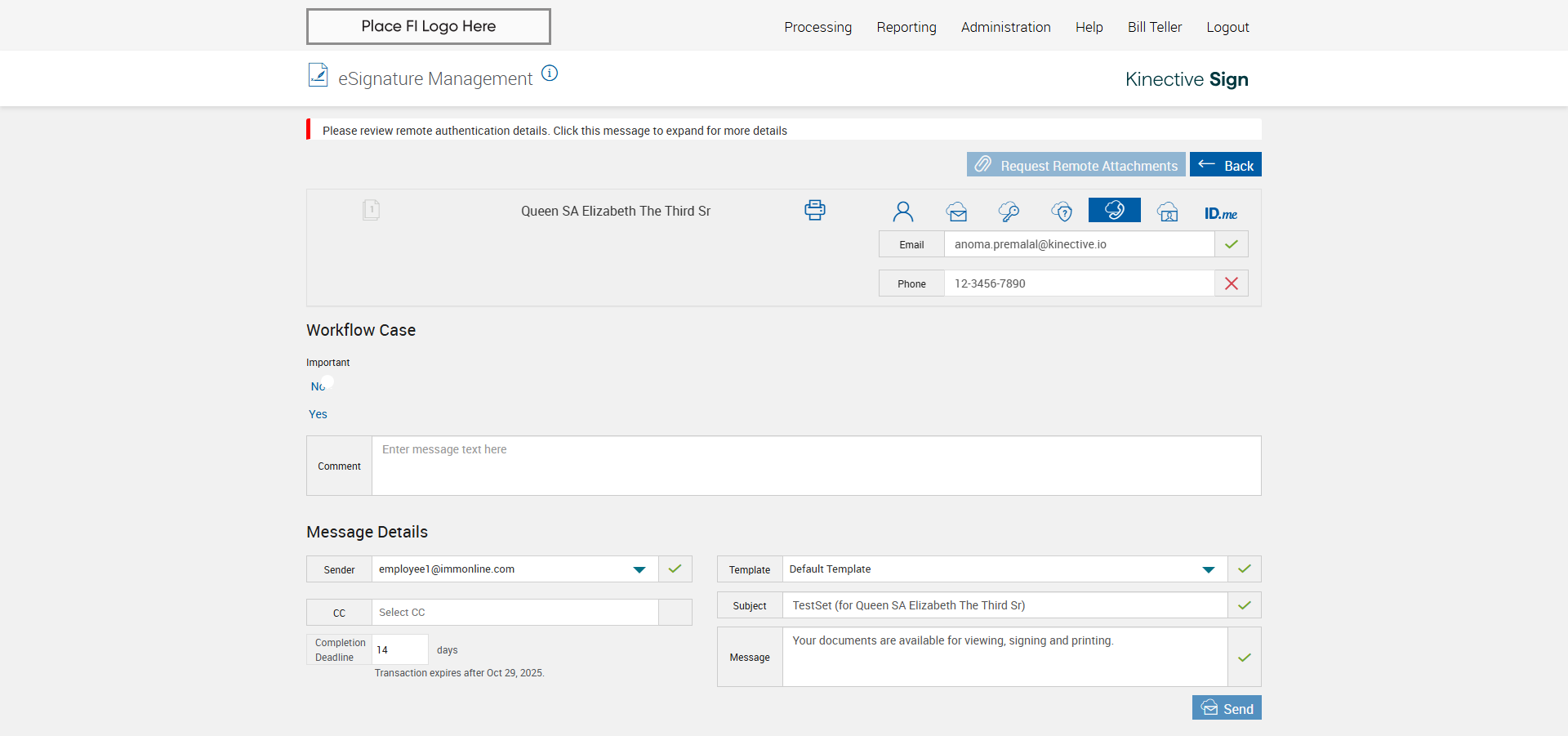Image resolution: width=1568 pixels, height=736 pixels.
Task: Open the Administration menu
Action: click(1005, 27)
